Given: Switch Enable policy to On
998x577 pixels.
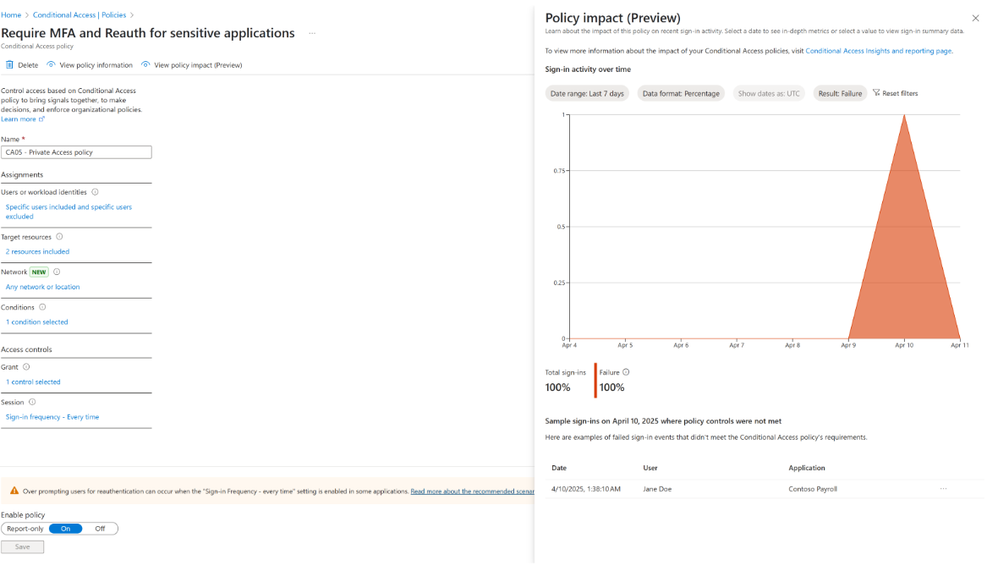Looking at the screenshot, I should pos(66,529).
